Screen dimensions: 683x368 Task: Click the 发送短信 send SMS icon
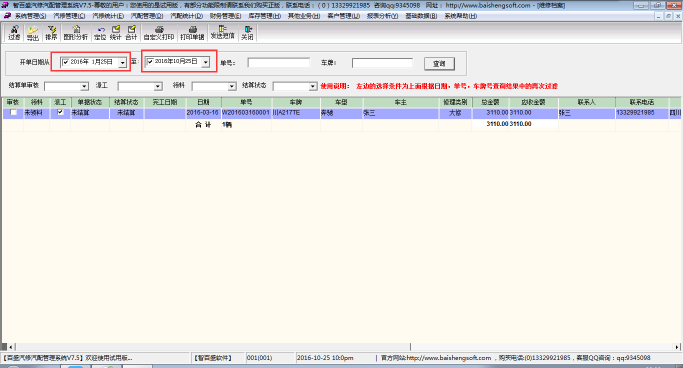(223, 33)
